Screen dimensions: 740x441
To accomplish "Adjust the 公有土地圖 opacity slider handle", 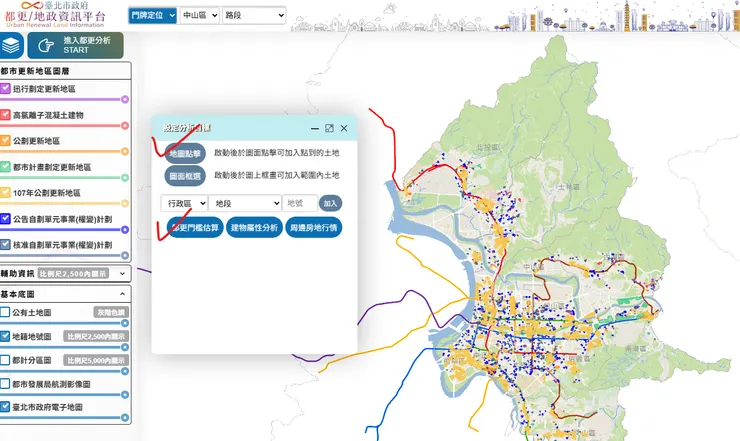I will pos(125,323).
